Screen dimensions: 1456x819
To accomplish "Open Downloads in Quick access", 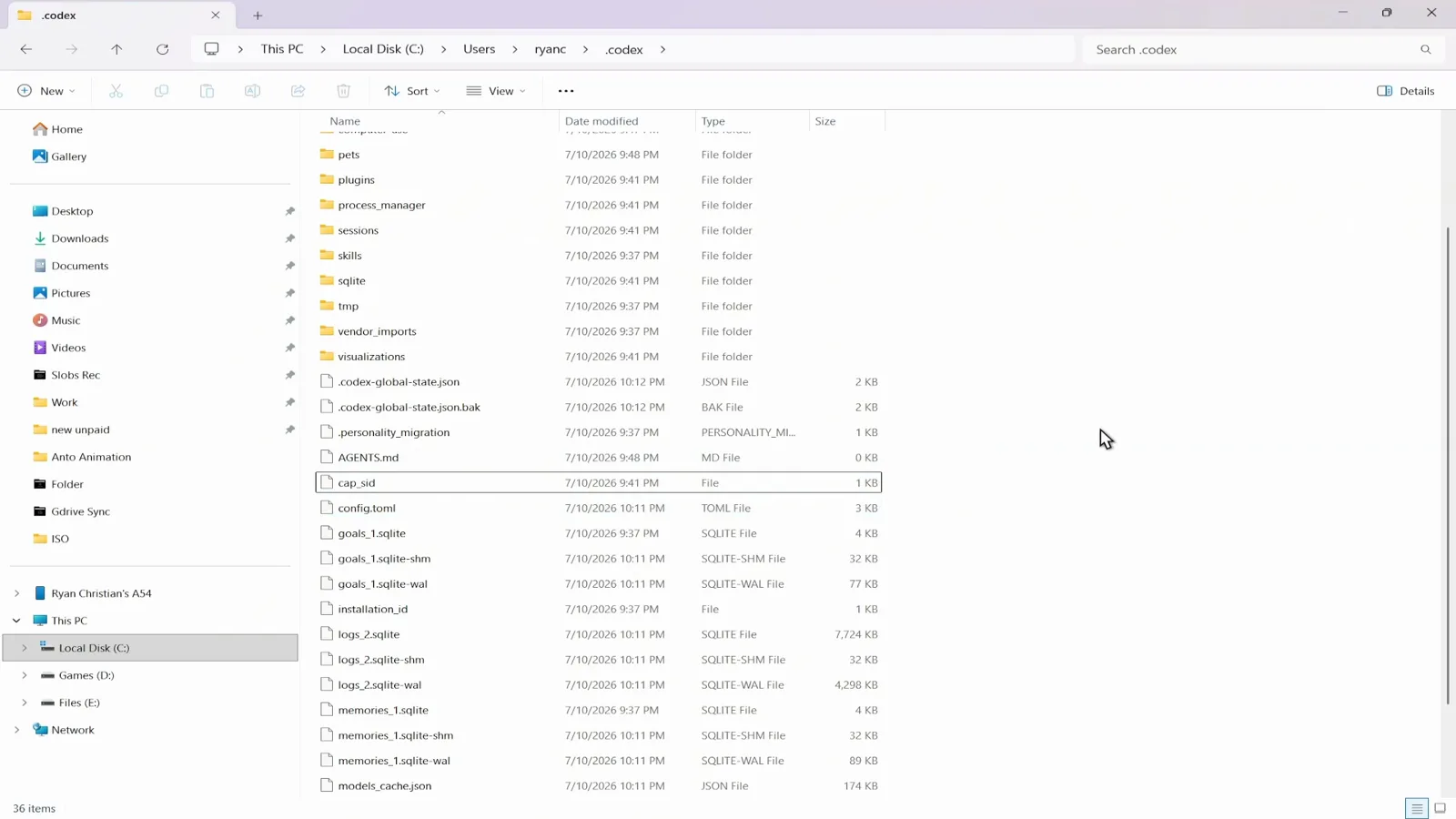I will click(79, 238).
